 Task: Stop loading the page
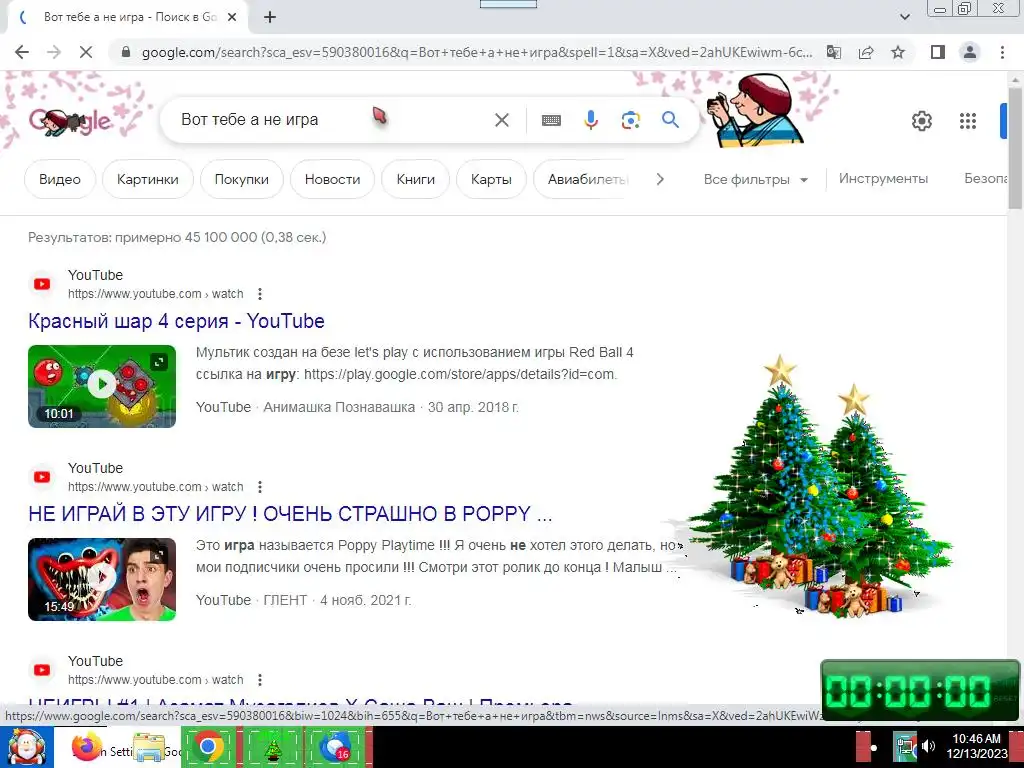pyautogui.click(x=86, y=52)
